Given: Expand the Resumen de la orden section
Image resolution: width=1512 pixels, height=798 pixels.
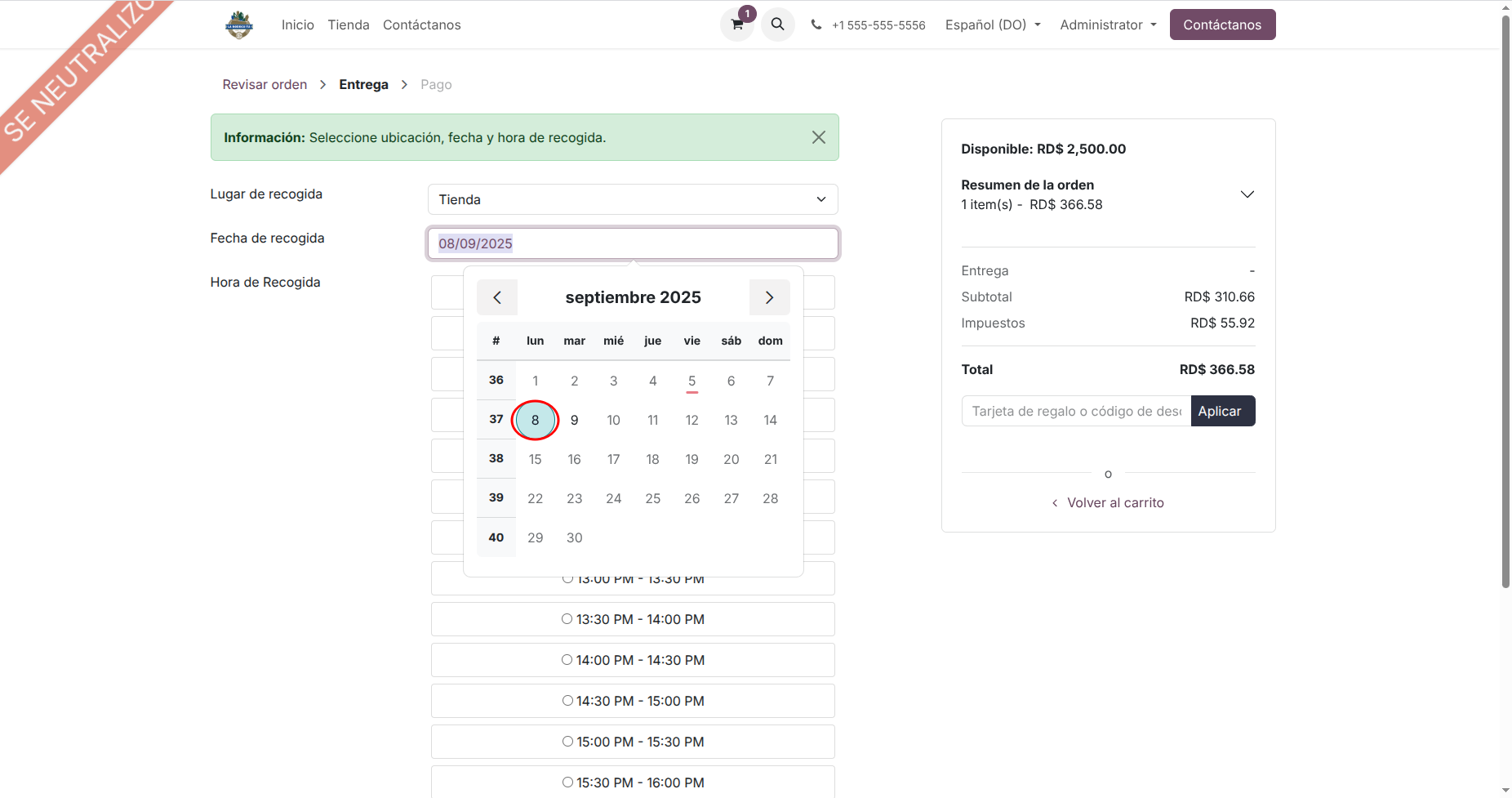Looking at the screenshot, I should pyautogui.click(x=1247, y=194).
